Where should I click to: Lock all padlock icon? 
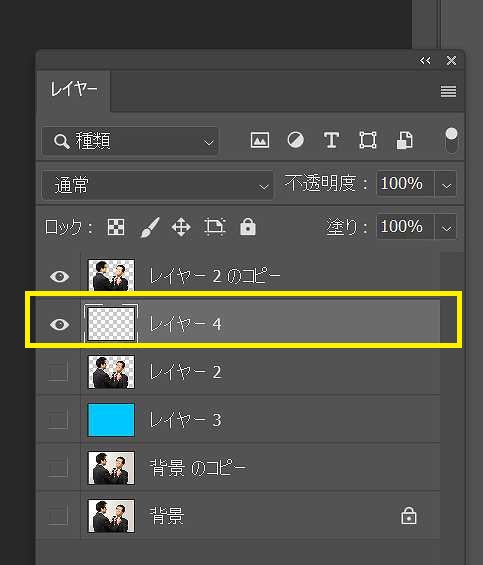pyautogui.click(x=248, y=227)
